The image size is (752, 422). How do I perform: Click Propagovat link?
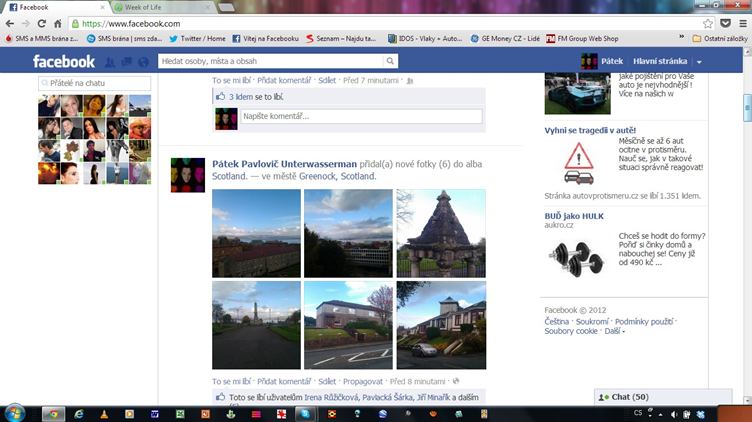[x=363, y=382]
